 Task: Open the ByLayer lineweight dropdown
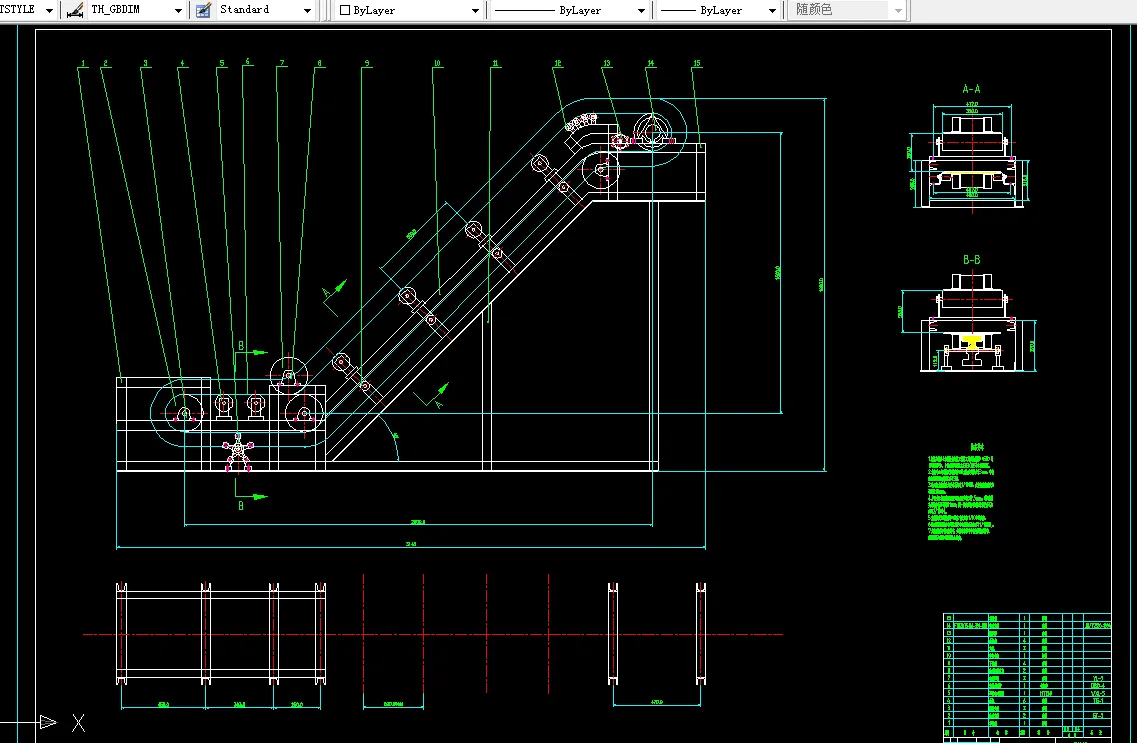[771, 10]
